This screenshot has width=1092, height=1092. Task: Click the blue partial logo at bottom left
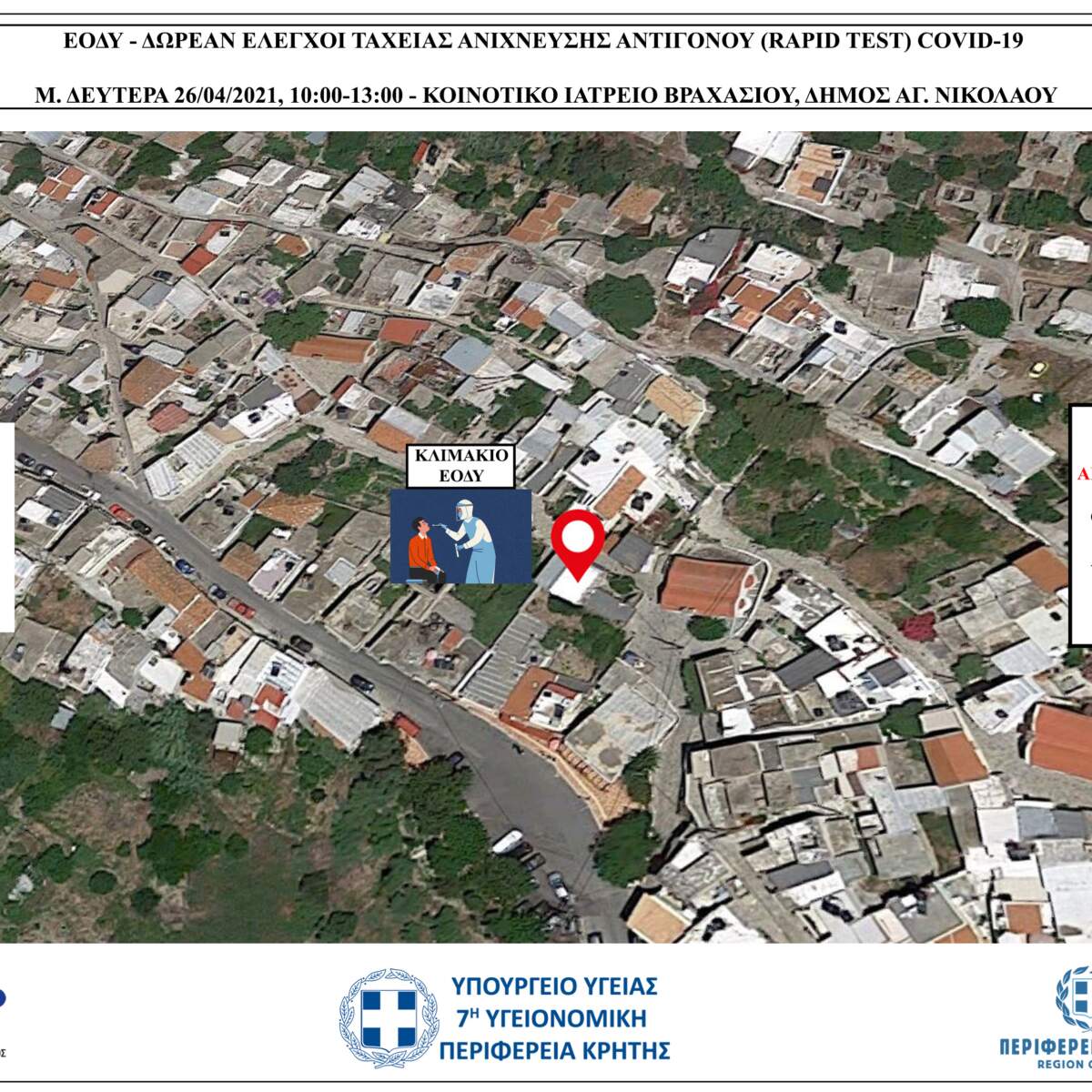point(3,998)
